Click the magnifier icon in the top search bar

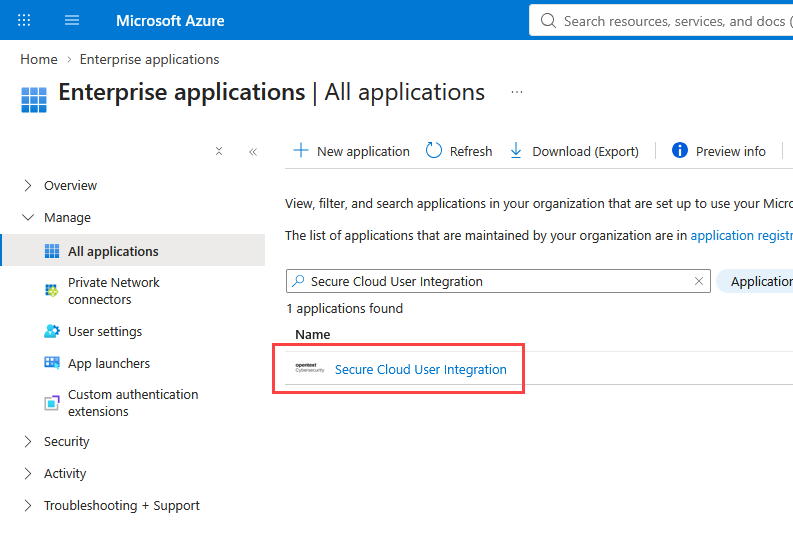548,21
